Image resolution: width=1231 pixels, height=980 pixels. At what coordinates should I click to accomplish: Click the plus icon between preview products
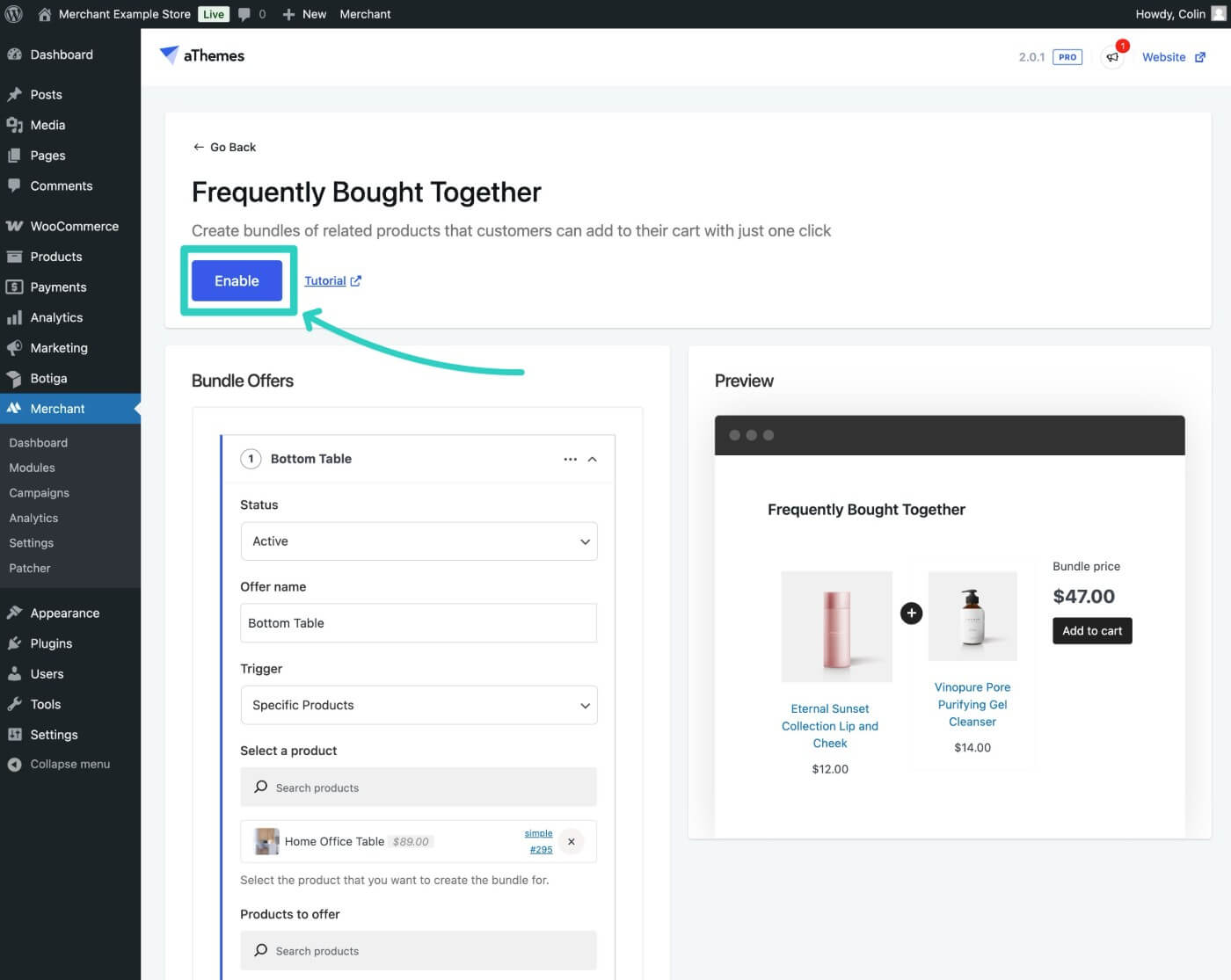coord(912,613)
